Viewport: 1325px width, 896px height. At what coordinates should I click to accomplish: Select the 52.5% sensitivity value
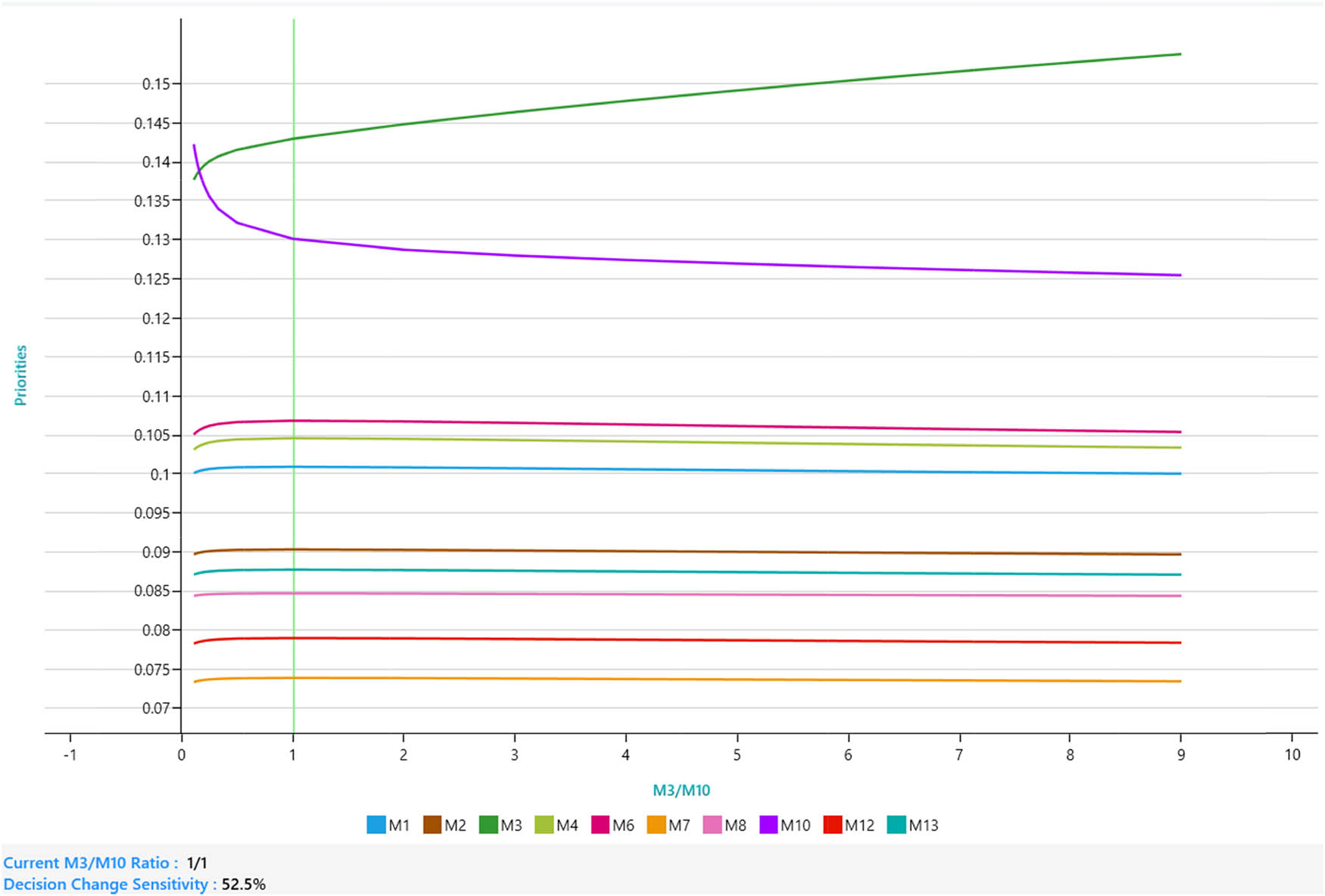pos(244,884)
